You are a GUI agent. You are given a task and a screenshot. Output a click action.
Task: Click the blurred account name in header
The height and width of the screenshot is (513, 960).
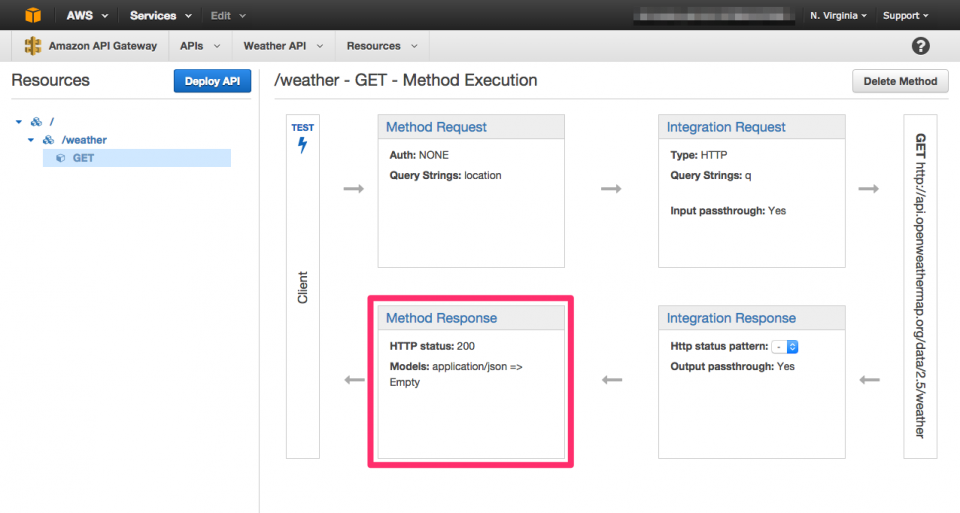(713, 15)
